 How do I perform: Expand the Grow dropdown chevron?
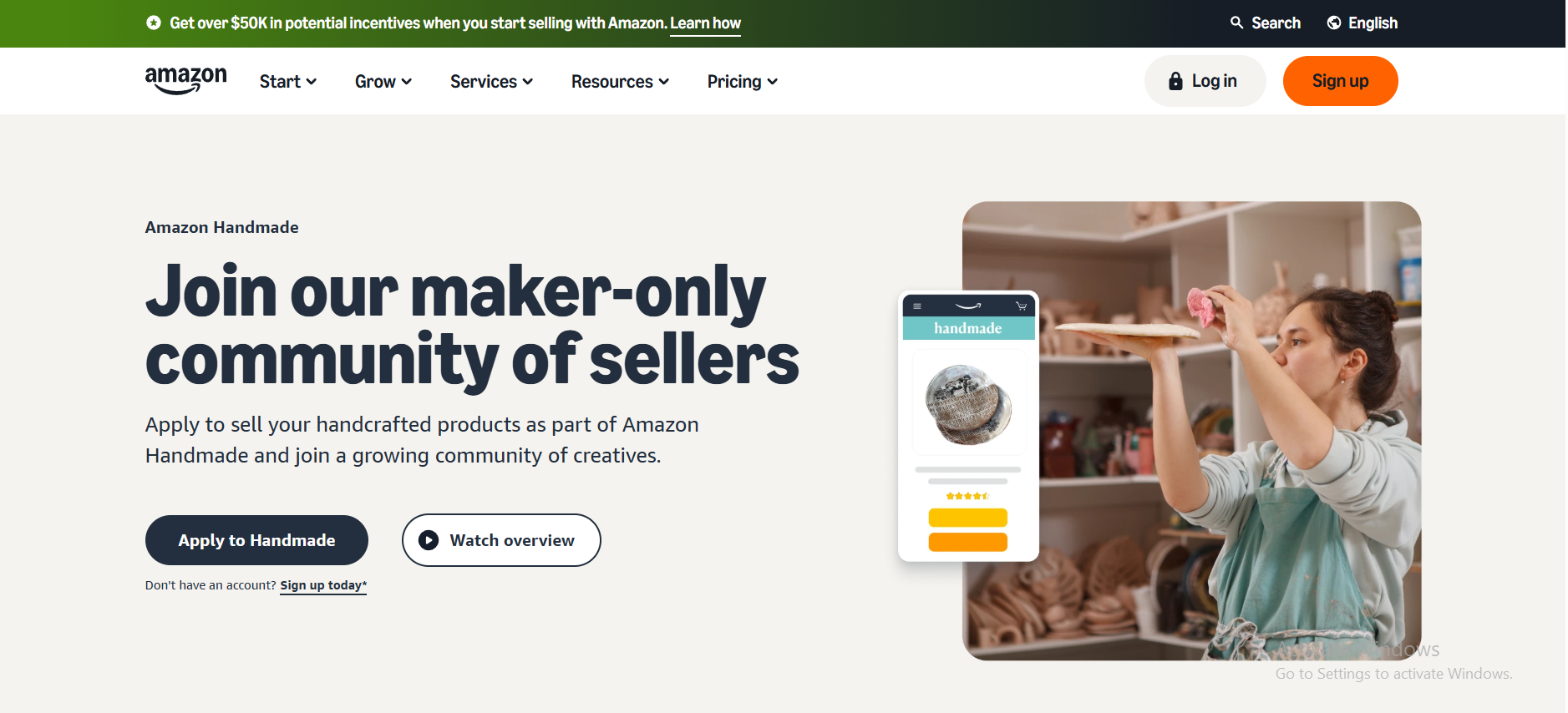pyautogui.click(x=407, y=82)
